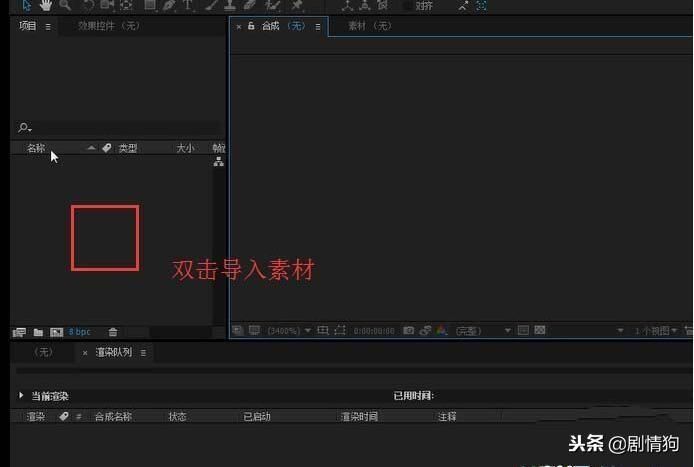Click the snap features bounding-box icon

coord(481,6)
